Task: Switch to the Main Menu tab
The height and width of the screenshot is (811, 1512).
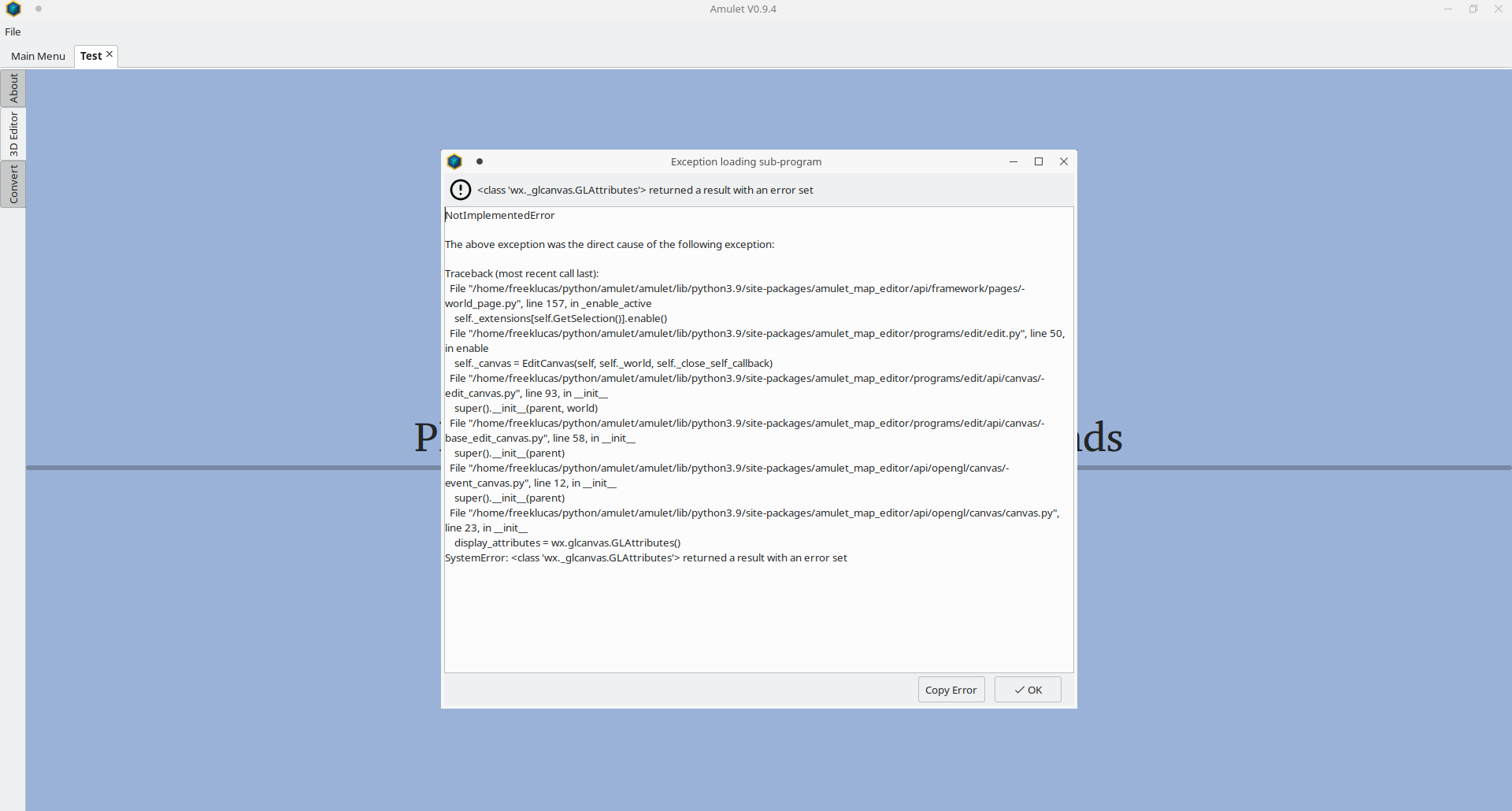Action: pyautogui.click(x=38, y=56)
